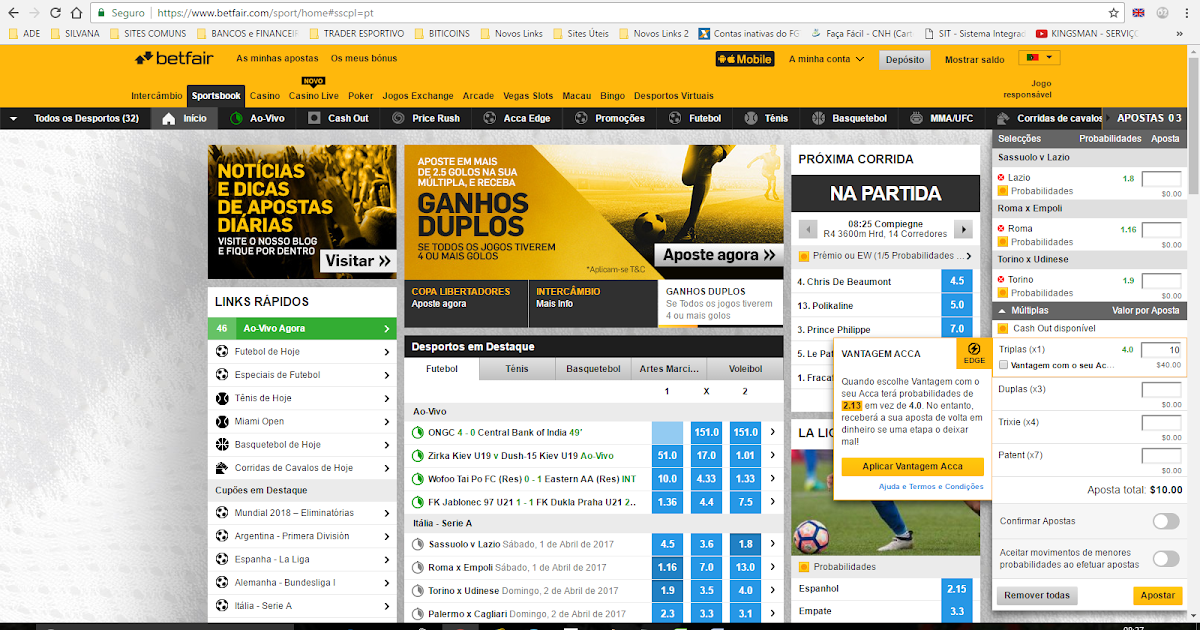Screen dimensions: 1200x630
Task: Bookmark page with star icon in address bar
Action: pyautogui.click(x=1114, y=13)
